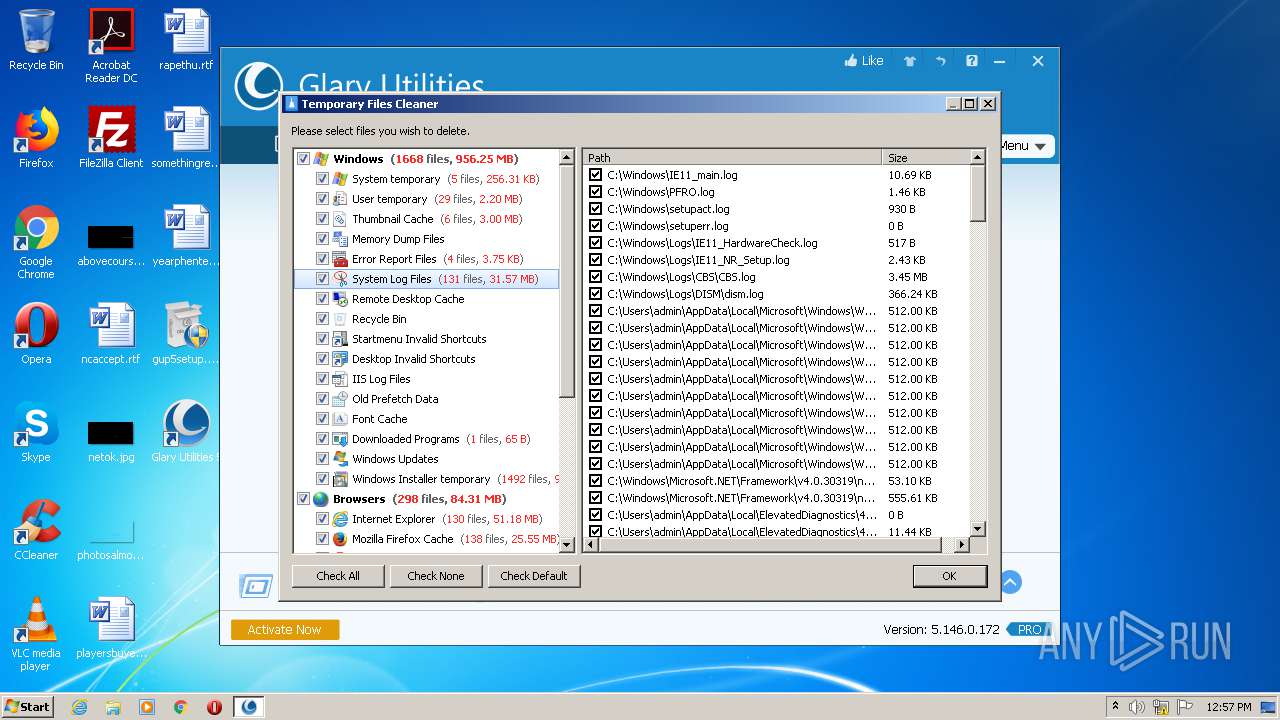Click the System Log Files icon
This screenshot has height=720, width=1280.
(x=340, y=279)
